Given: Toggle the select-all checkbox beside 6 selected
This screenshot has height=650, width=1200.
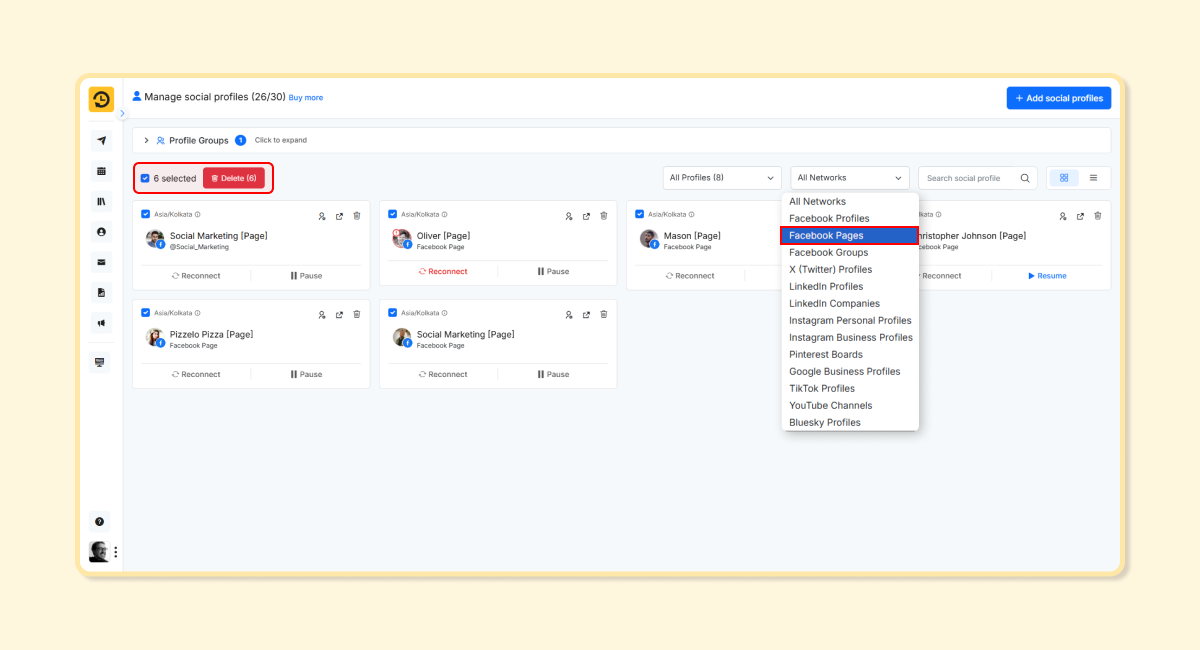Looking at the screenshot, I should click(145, 178).
